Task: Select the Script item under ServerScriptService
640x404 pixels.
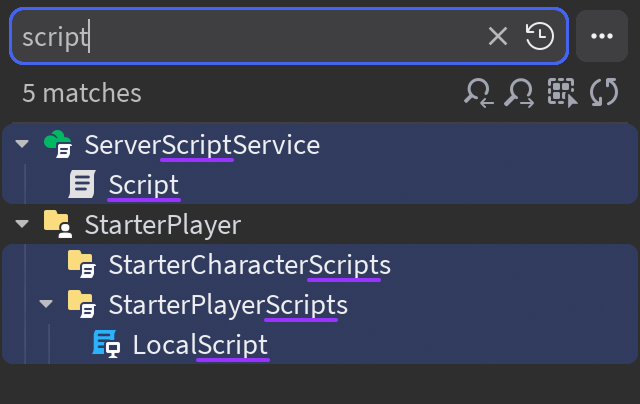Action: [x=143, y=185]
